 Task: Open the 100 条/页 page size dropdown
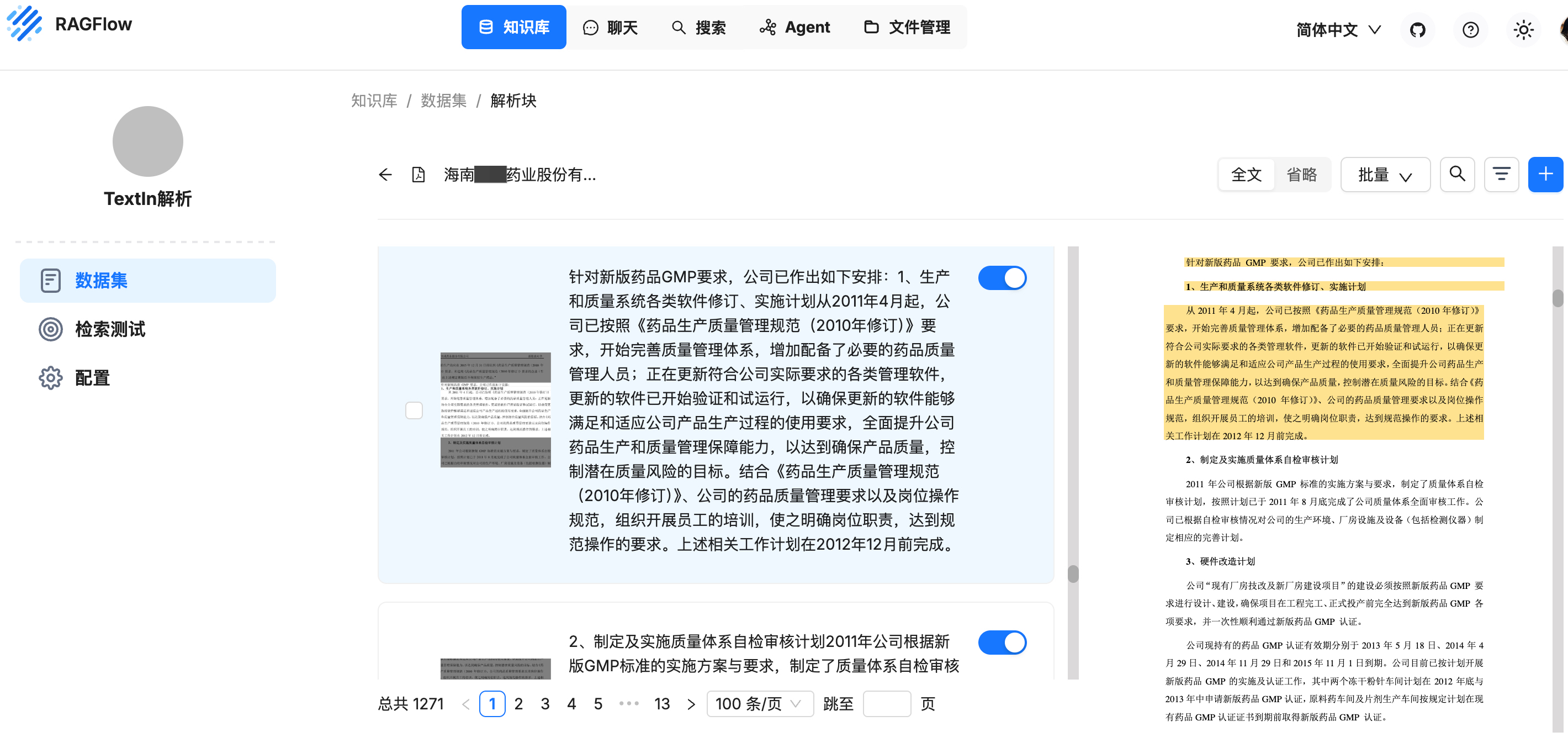coord(760,703)
